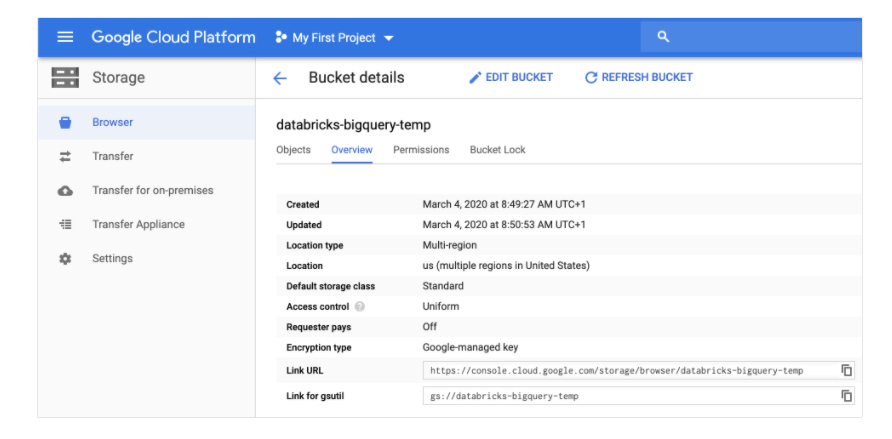Click the Browser bucket icon in sidebar

(65, 123)
